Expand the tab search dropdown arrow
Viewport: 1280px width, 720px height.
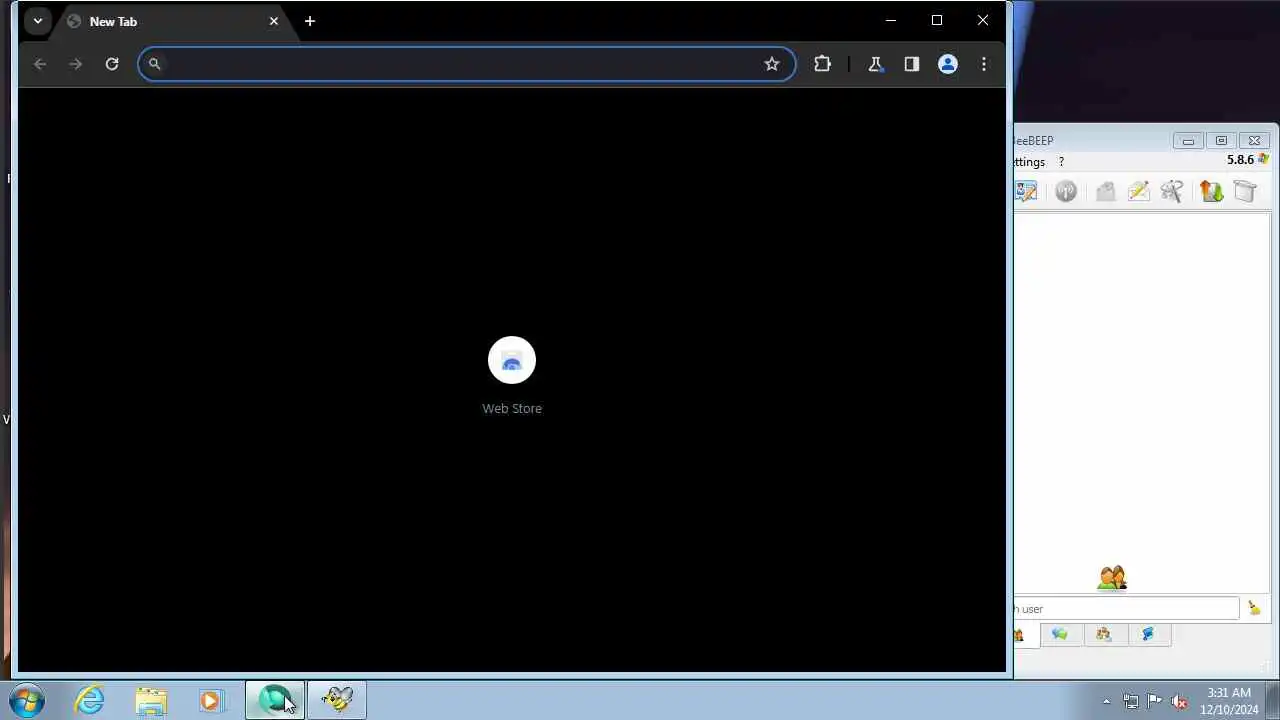coord(38,21)
